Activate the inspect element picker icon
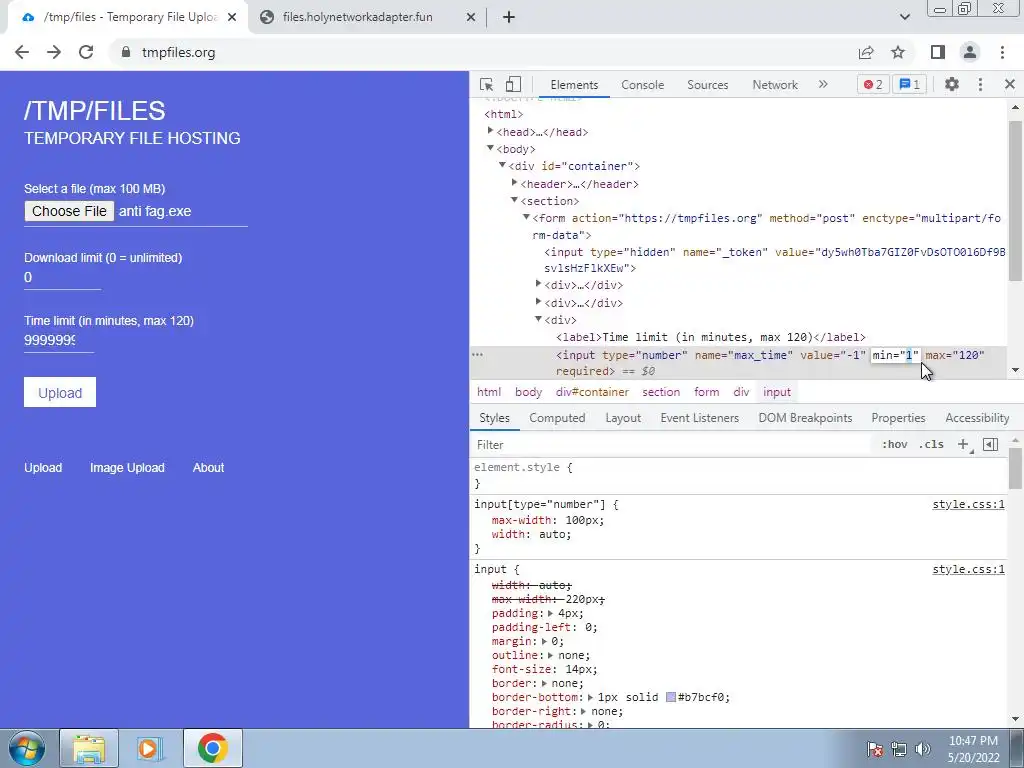Image resolution: width=1024 pixels, height=768 pixels. point(486,84)
